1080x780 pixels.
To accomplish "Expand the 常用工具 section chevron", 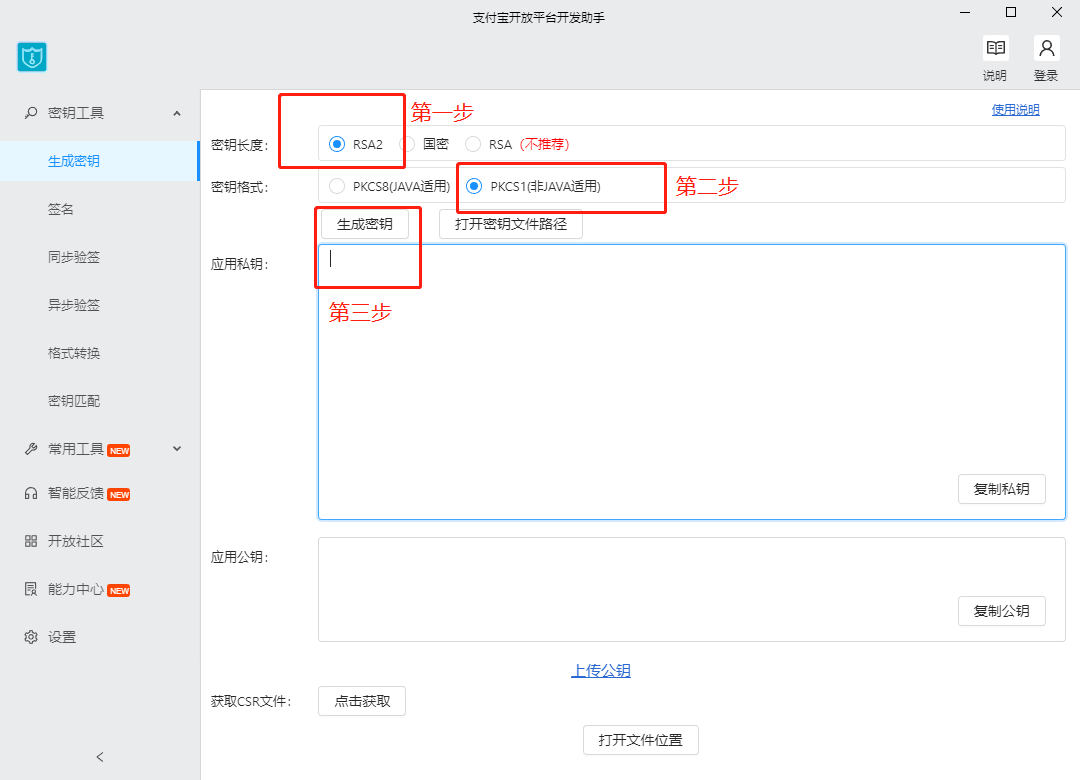I will (x=177, y=449).
